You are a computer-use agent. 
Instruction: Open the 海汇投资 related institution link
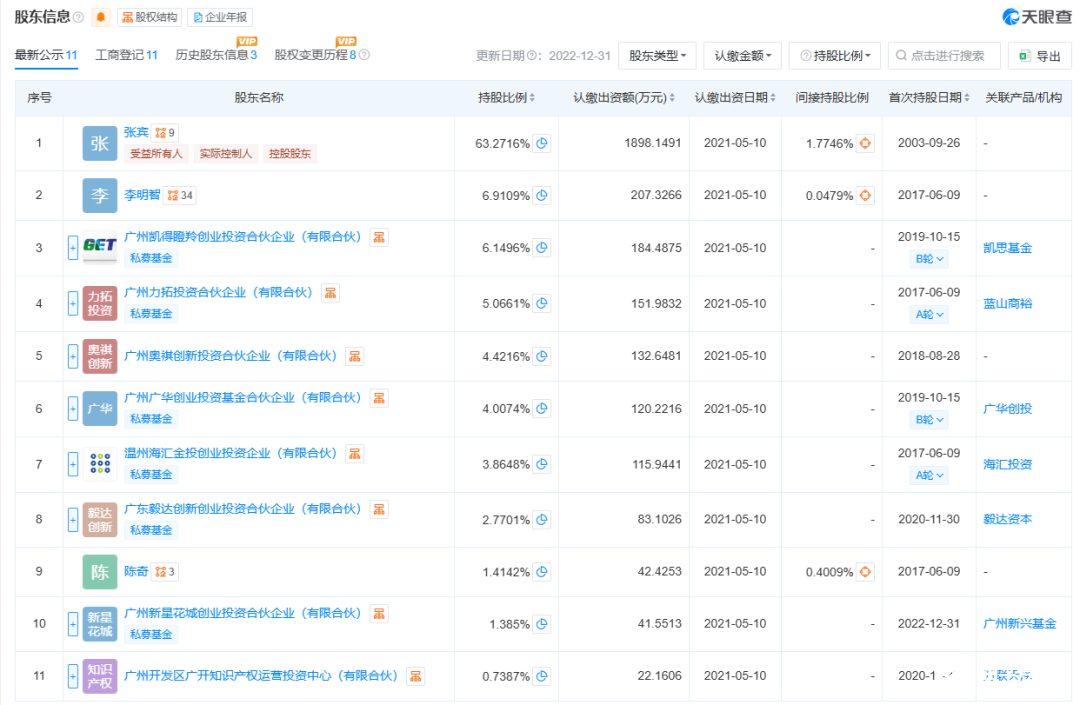pyautogui.click(x=1007, y=464)
